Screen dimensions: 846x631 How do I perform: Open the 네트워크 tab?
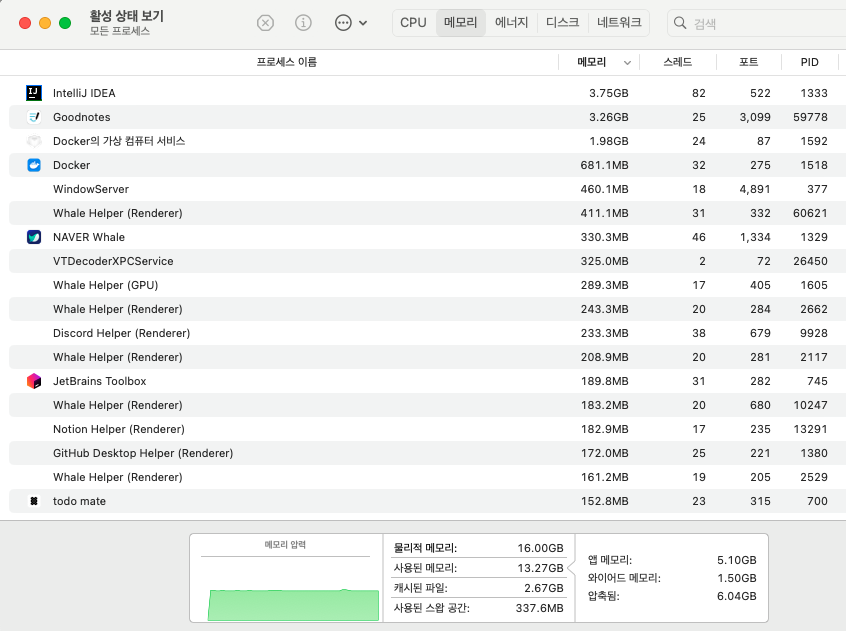(x=619, y=23)
